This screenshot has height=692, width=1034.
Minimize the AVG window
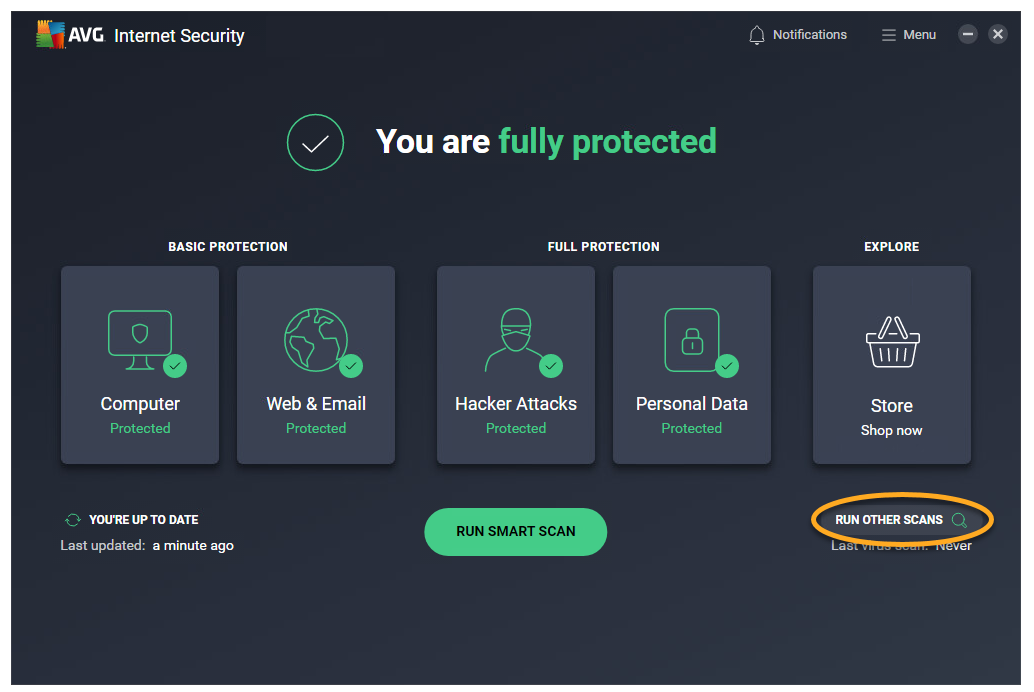point(967,34)
